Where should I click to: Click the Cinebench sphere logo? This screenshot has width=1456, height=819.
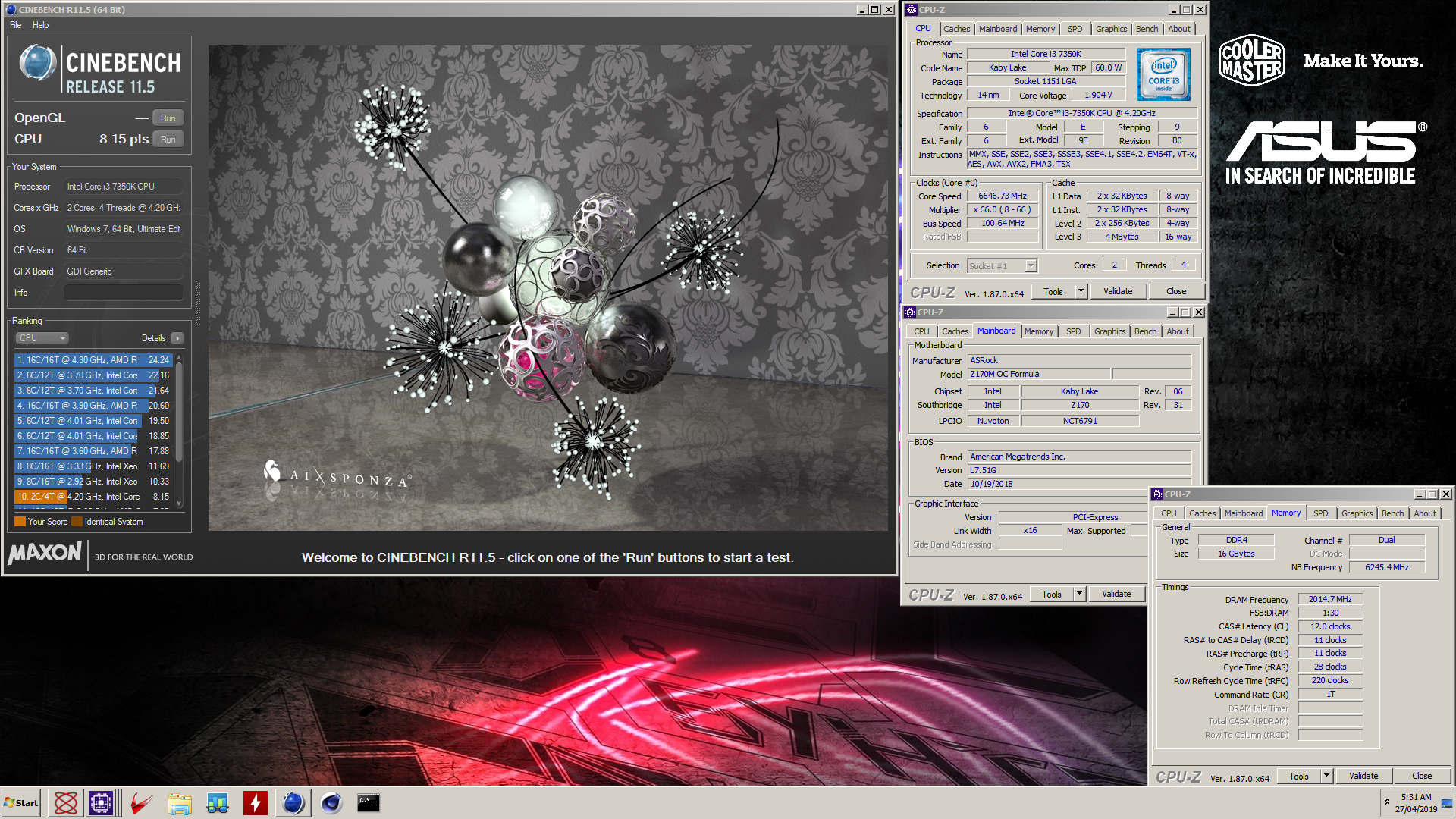[x=37, y=63]
